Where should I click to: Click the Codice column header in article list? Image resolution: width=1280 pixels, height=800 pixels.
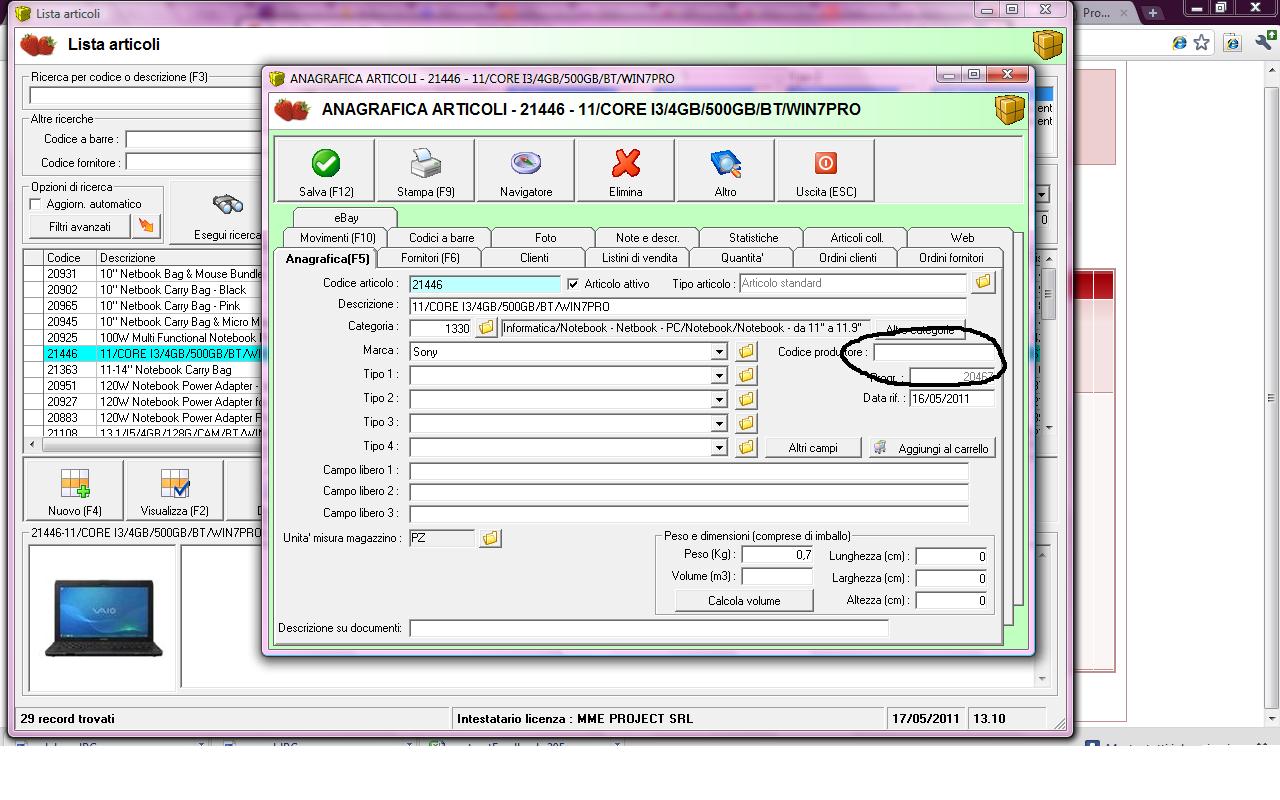click(x=69, y=258)
